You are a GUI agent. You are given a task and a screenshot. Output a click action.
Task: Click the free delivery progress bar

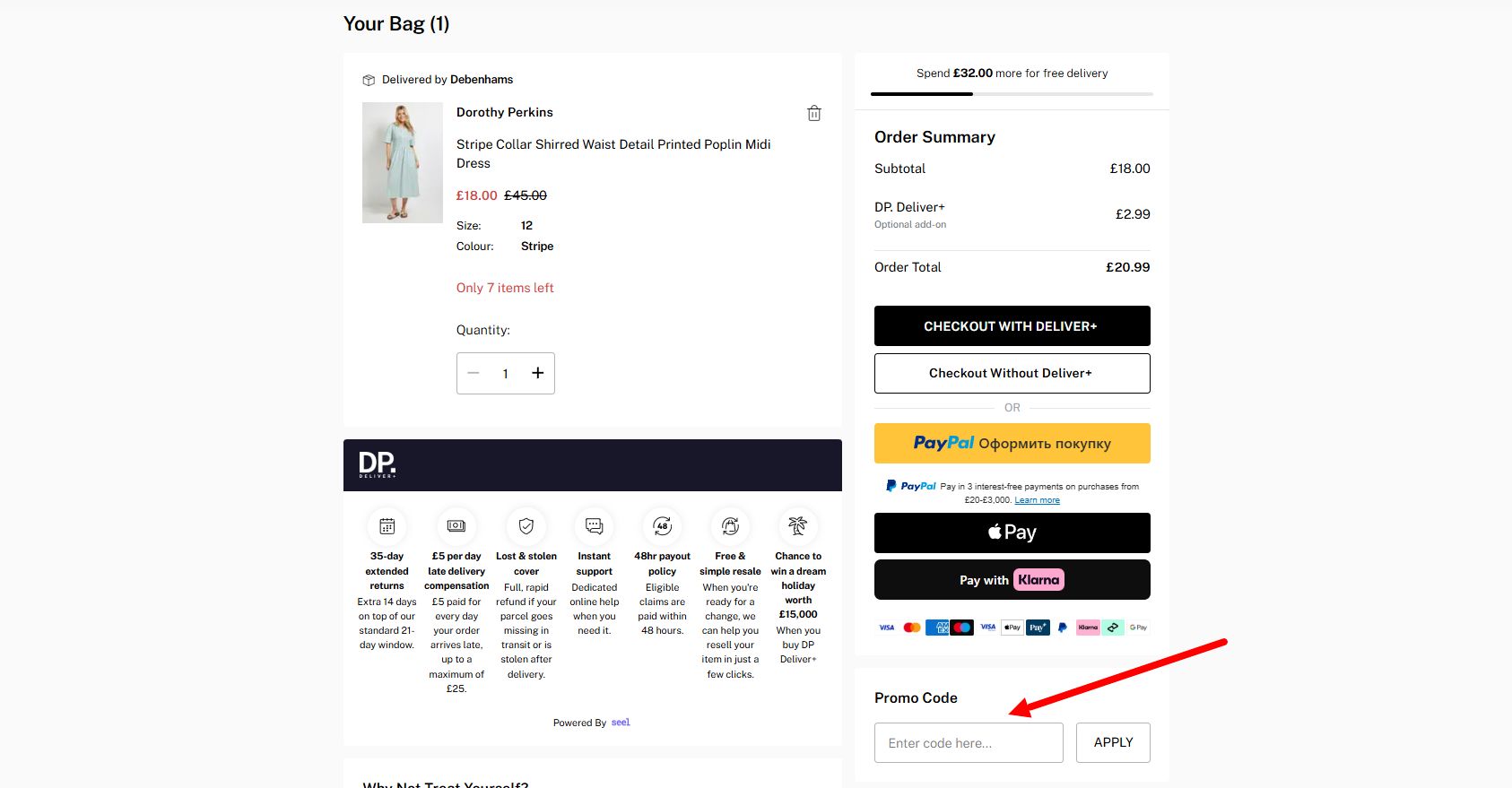point(1012,93)
